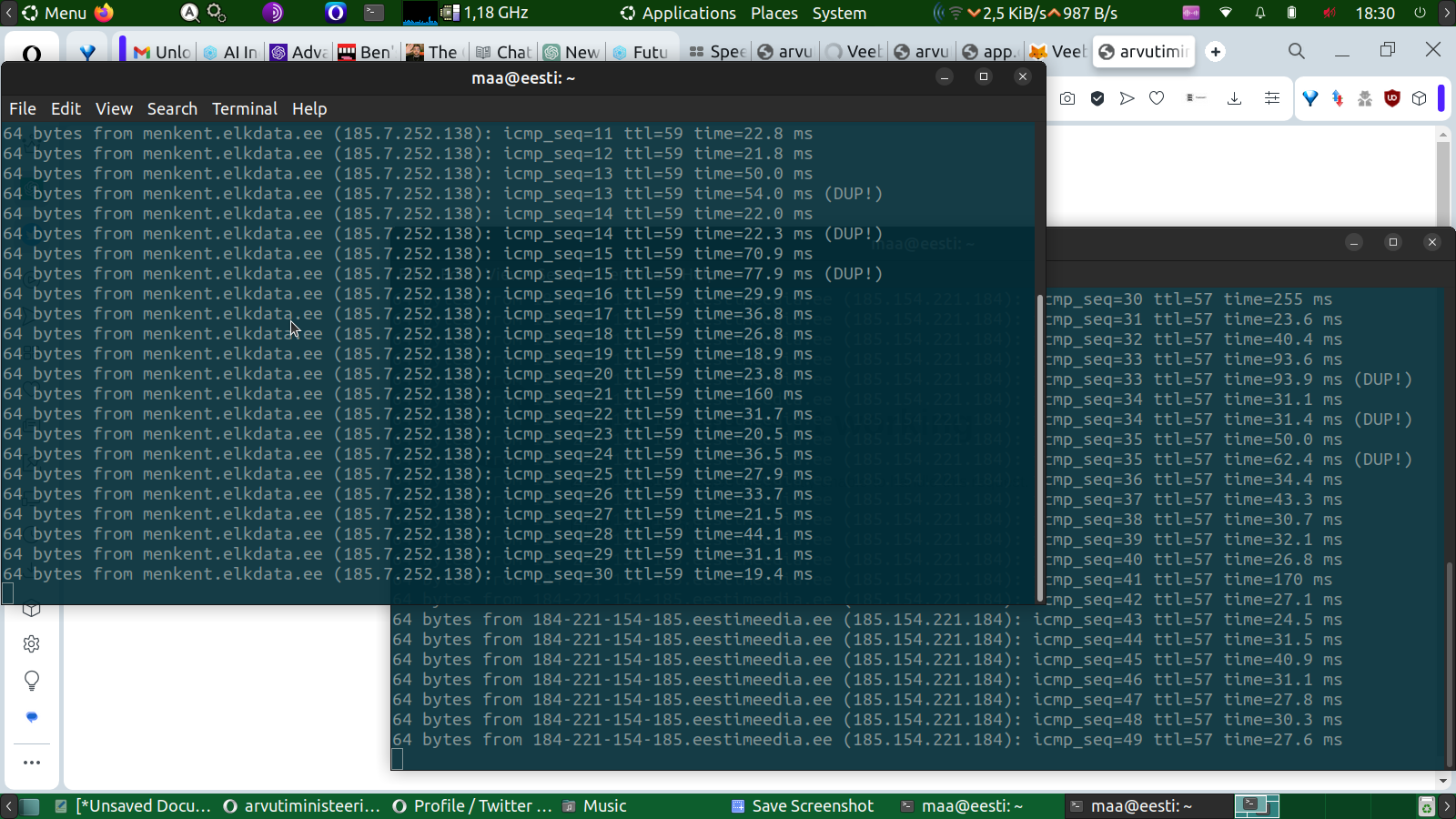Open terminal launcher in top panel
This screenshot has width=1456, height=819.
(374, 13)
